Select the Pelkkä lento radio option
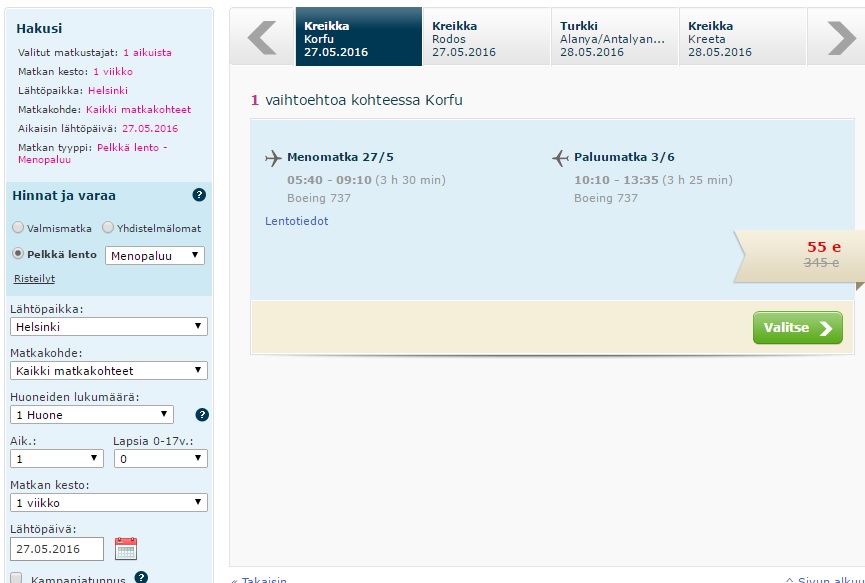Screen dimensions: 865x583 [x=18, y=253]
